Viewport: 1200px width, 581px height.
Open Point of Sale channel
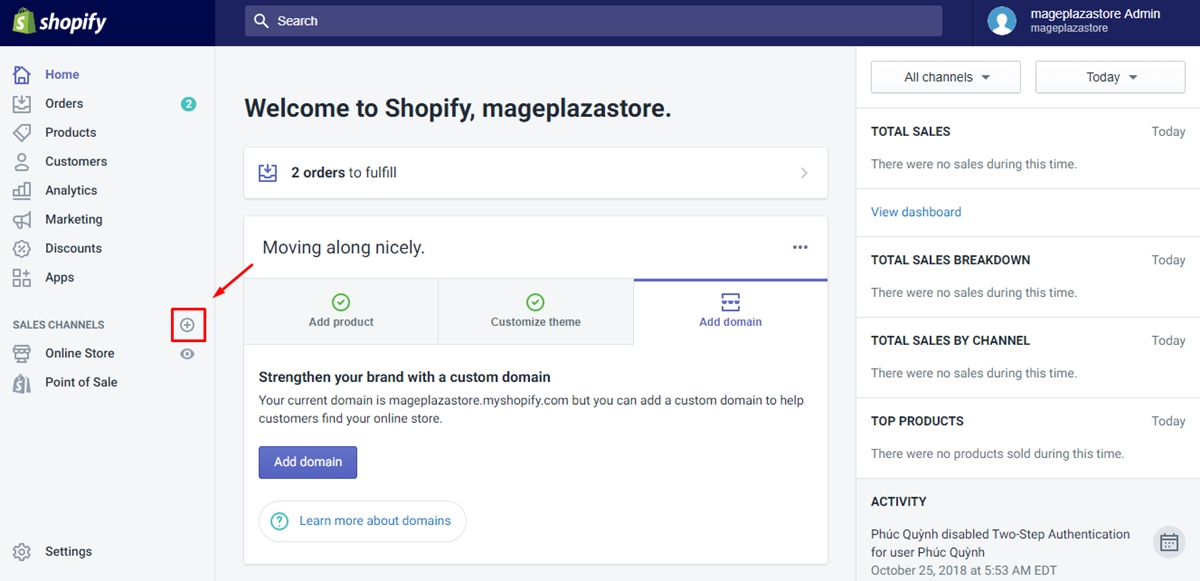click(81, 382)
